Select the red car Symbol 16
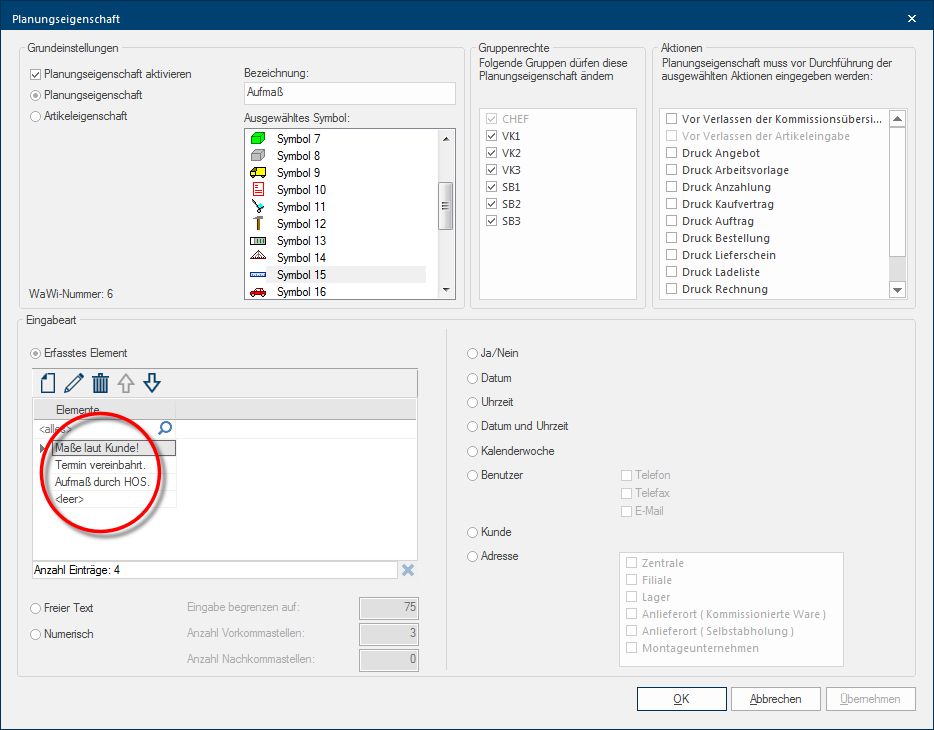934x730 pixels. coord(300,292)
